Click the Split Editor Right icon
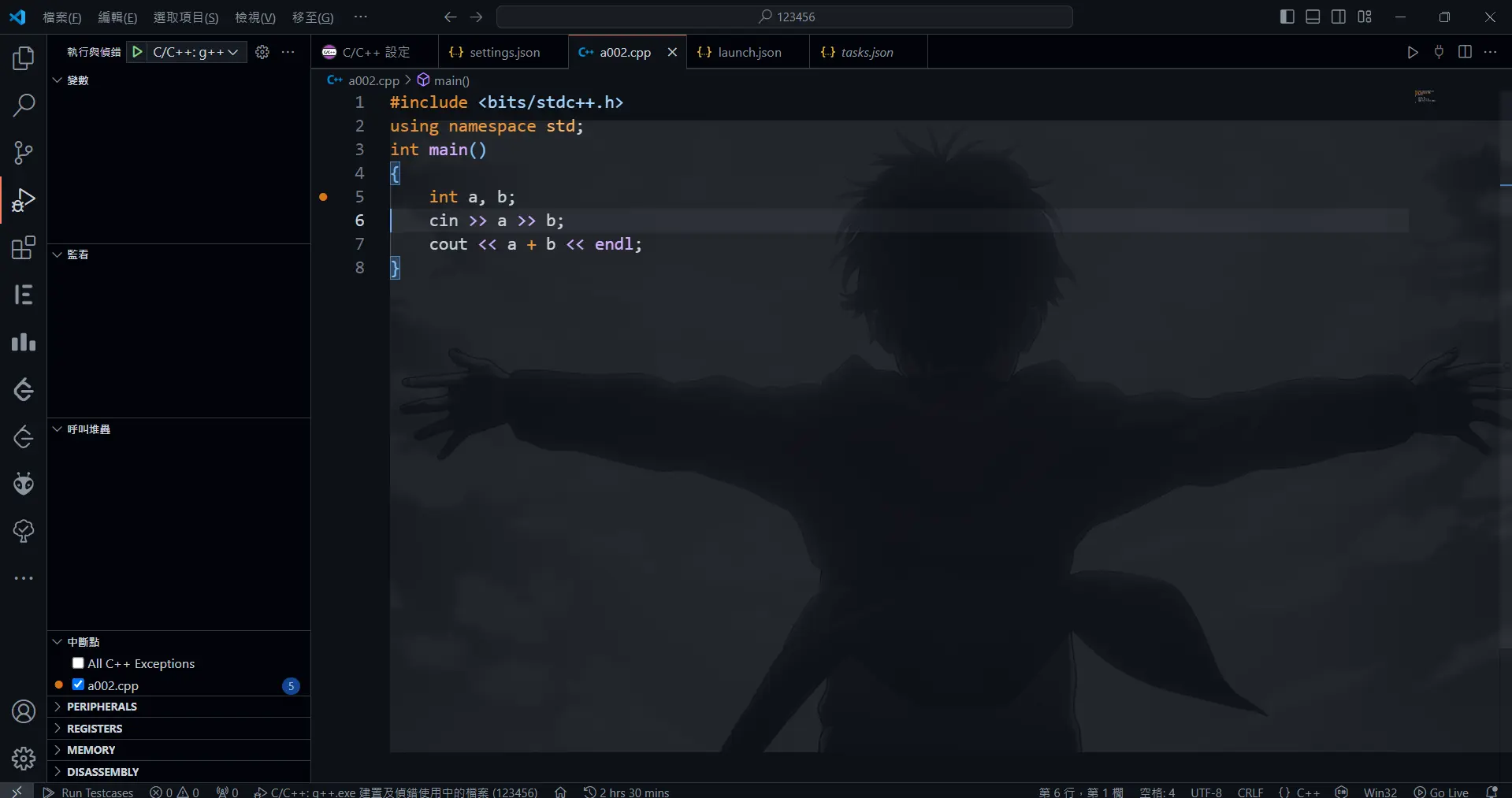 1465,52
